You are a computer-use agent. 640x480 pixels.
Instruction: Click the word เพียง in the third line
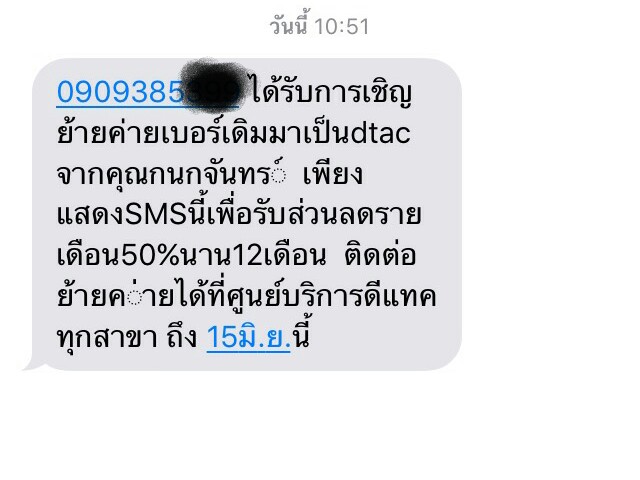click(332, 174)
